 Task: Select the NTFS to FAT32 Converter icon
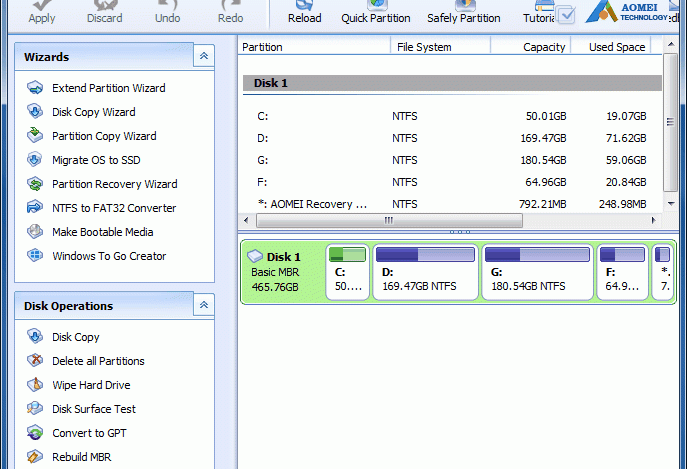coord(35,208)
